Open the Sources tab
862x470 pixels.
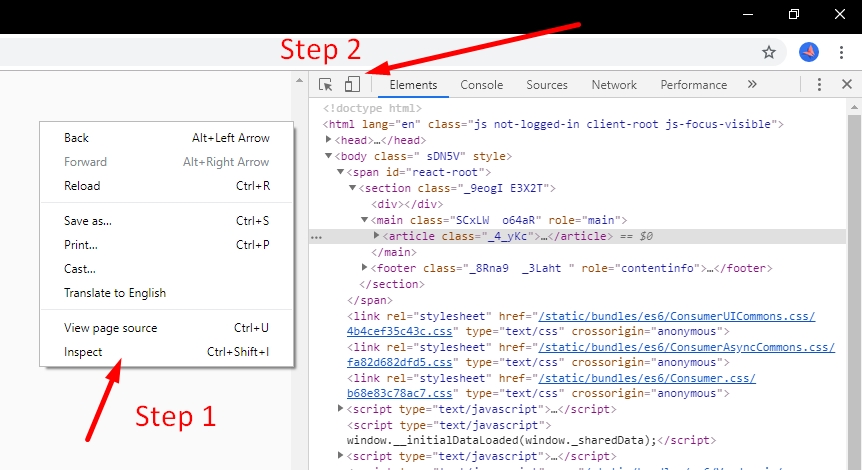(x=547, y=85)
